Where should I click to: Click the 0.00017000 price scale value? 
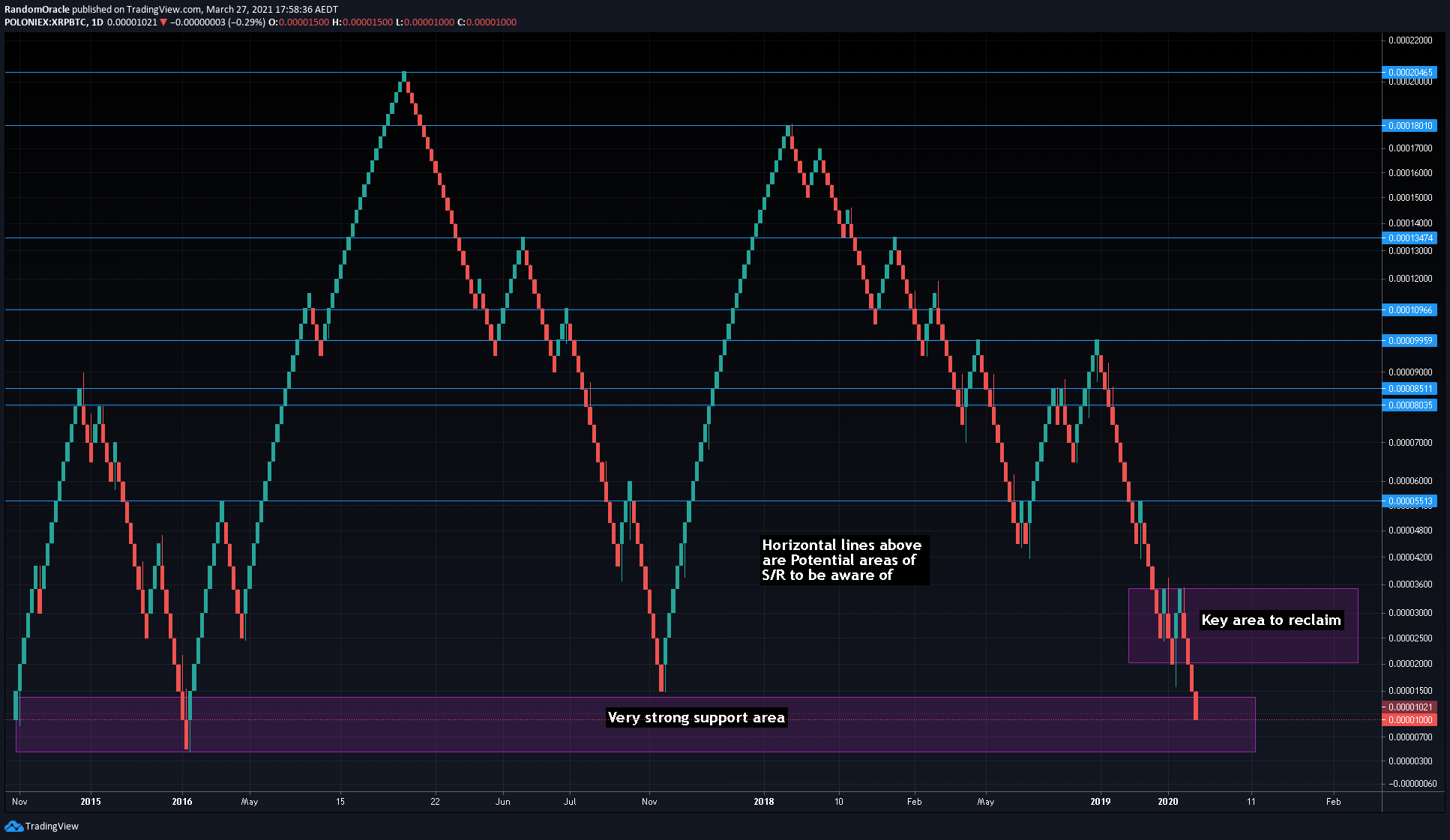[1410, 148]
